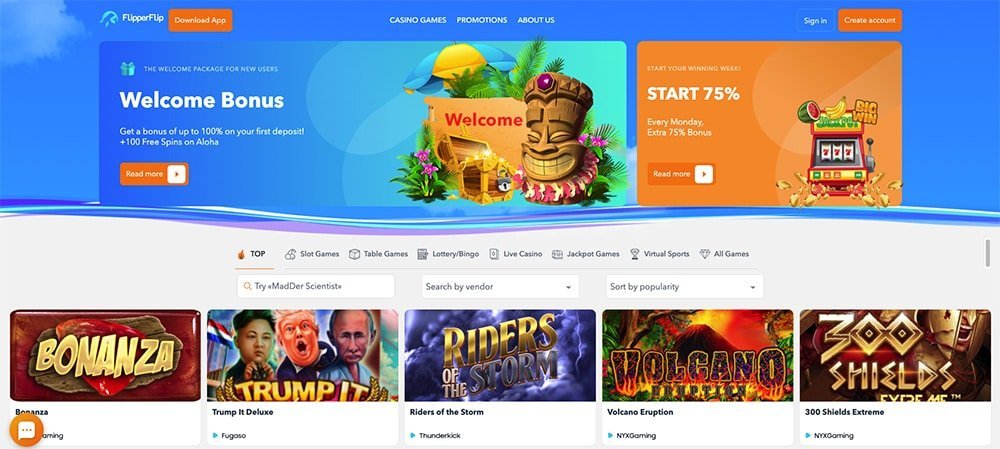Click the Slot Games category icon
The height and width of the screenshot is (449, 1000).
tap(290, 254)
